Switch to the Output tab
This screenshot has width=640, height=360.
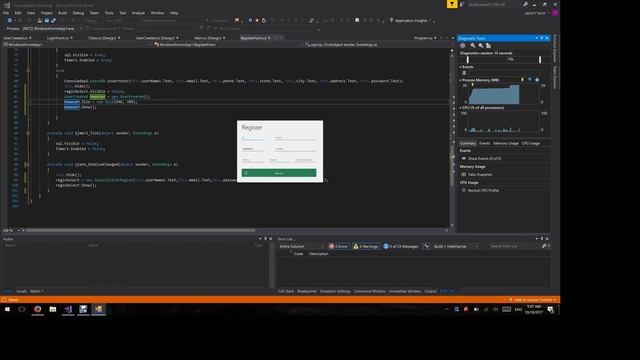pos(430,291)
